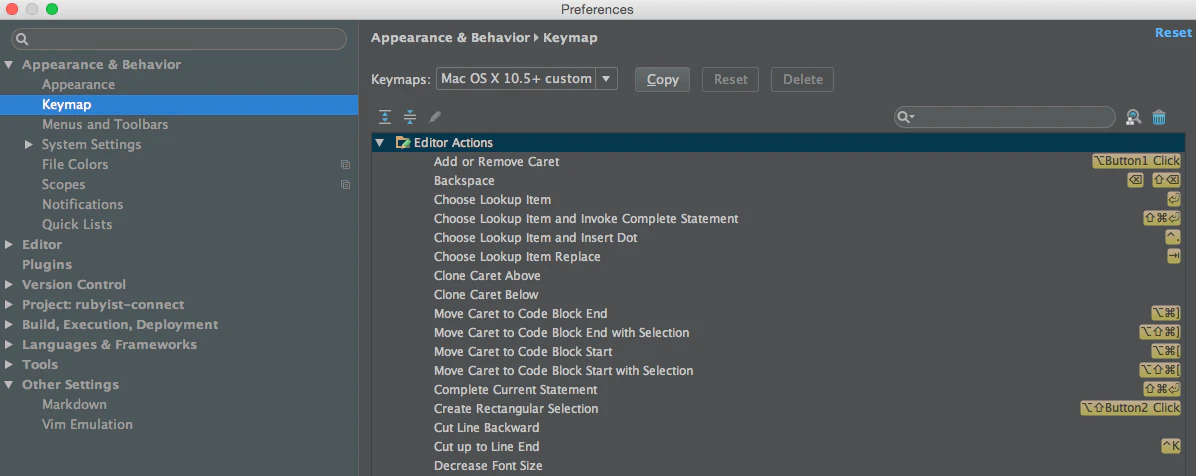Open the Keymaps dropdown
1196x476 pixels.
point(527,79)
